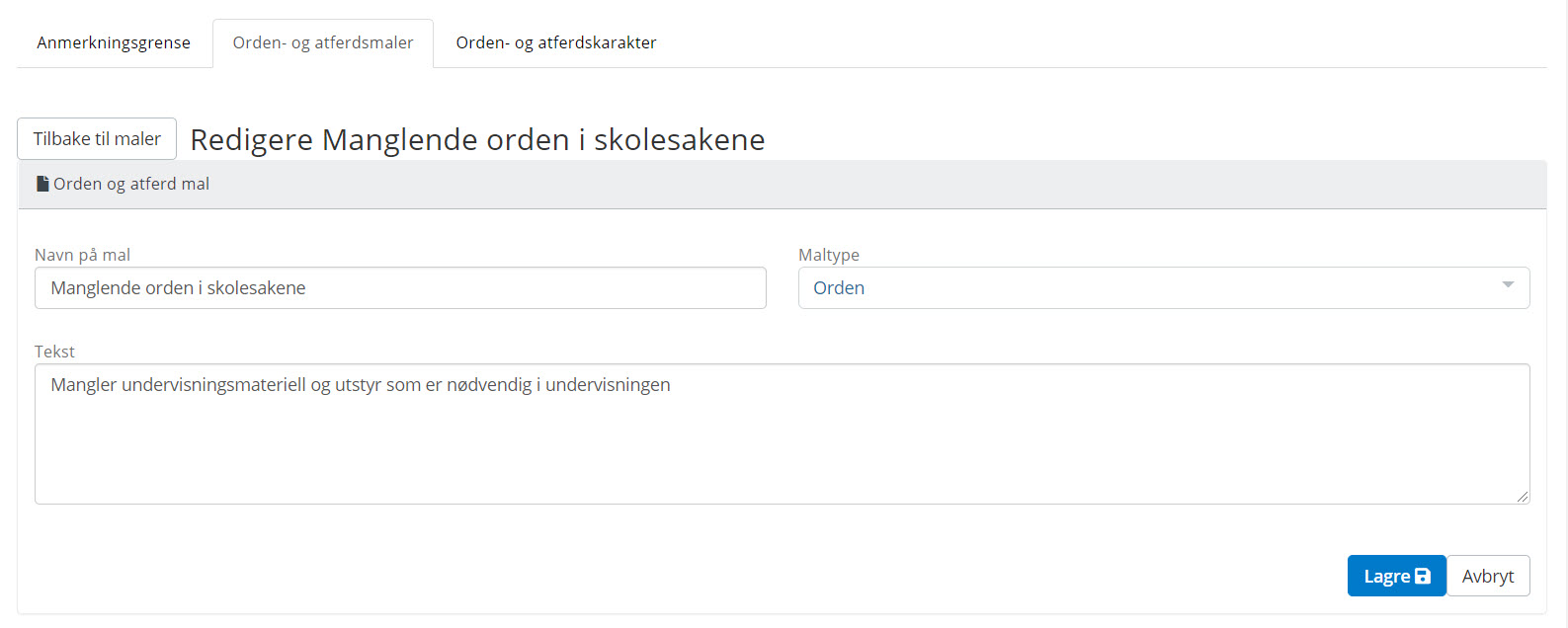Click the document icon beside Orden og atferd mal
The width and height of the screenshot is (1568, 628).
42,184
